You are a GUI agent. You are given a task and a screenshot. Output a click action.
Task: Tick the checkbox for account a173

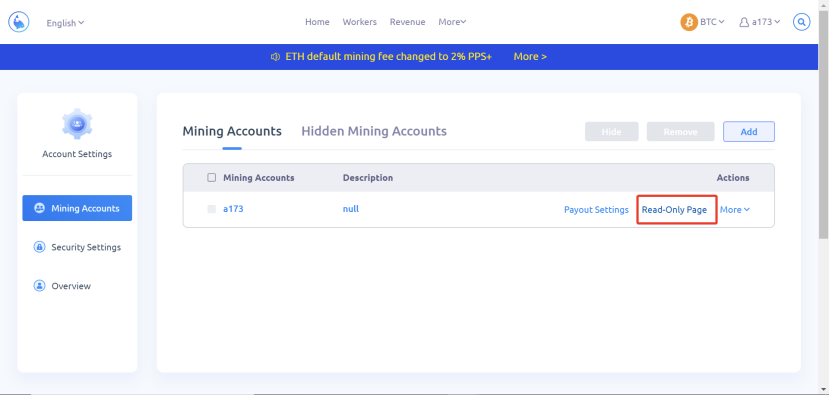point(212,209)
